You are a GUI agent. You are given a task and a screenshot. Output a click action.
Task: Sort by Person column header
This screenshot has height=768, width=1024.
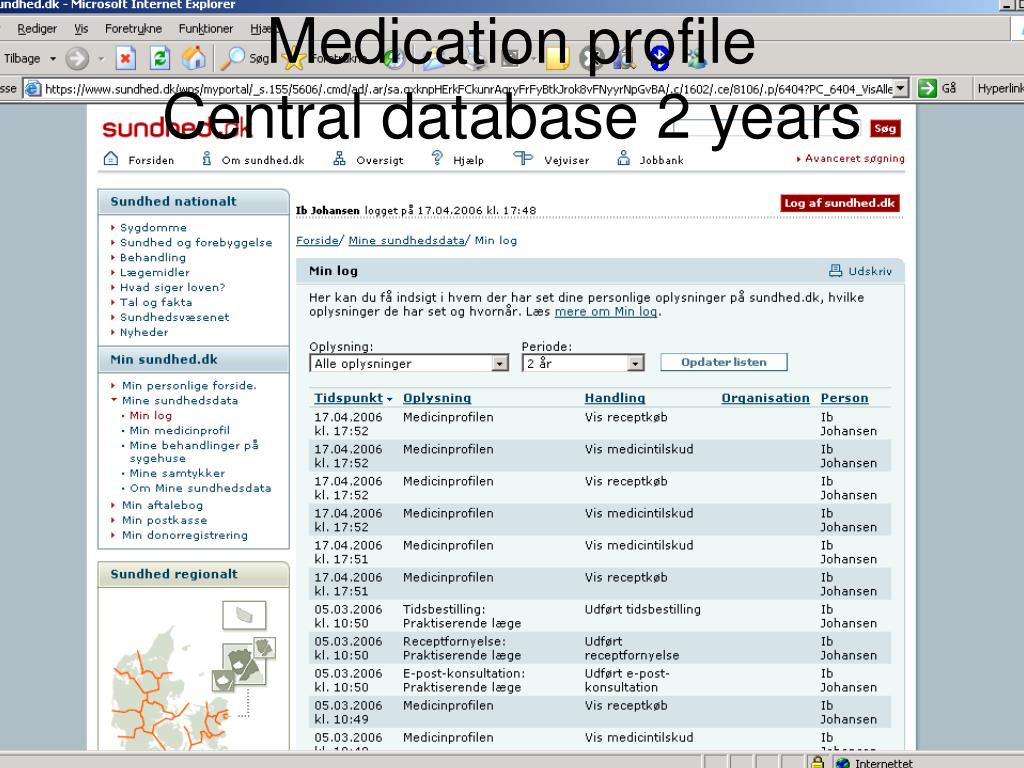click(x=844, y=398)
